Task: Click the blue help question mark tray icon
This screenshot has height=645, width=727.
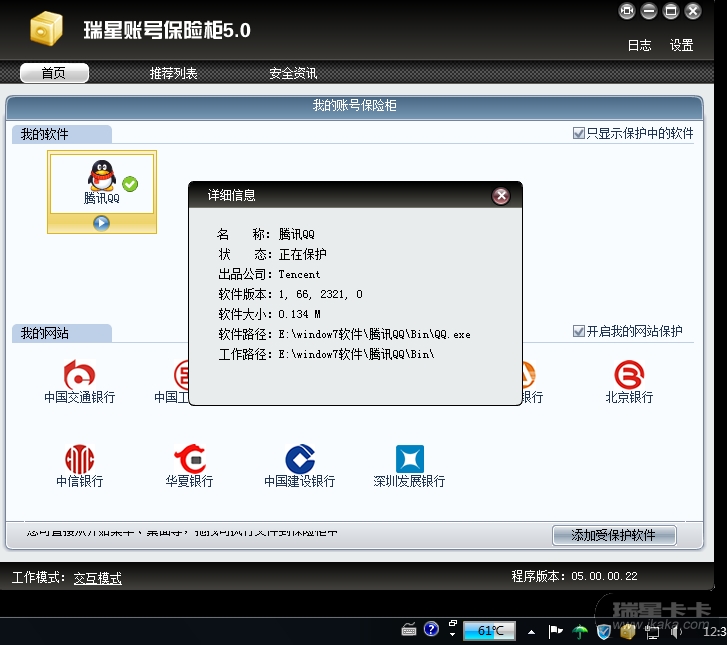Action: [431, 629]
